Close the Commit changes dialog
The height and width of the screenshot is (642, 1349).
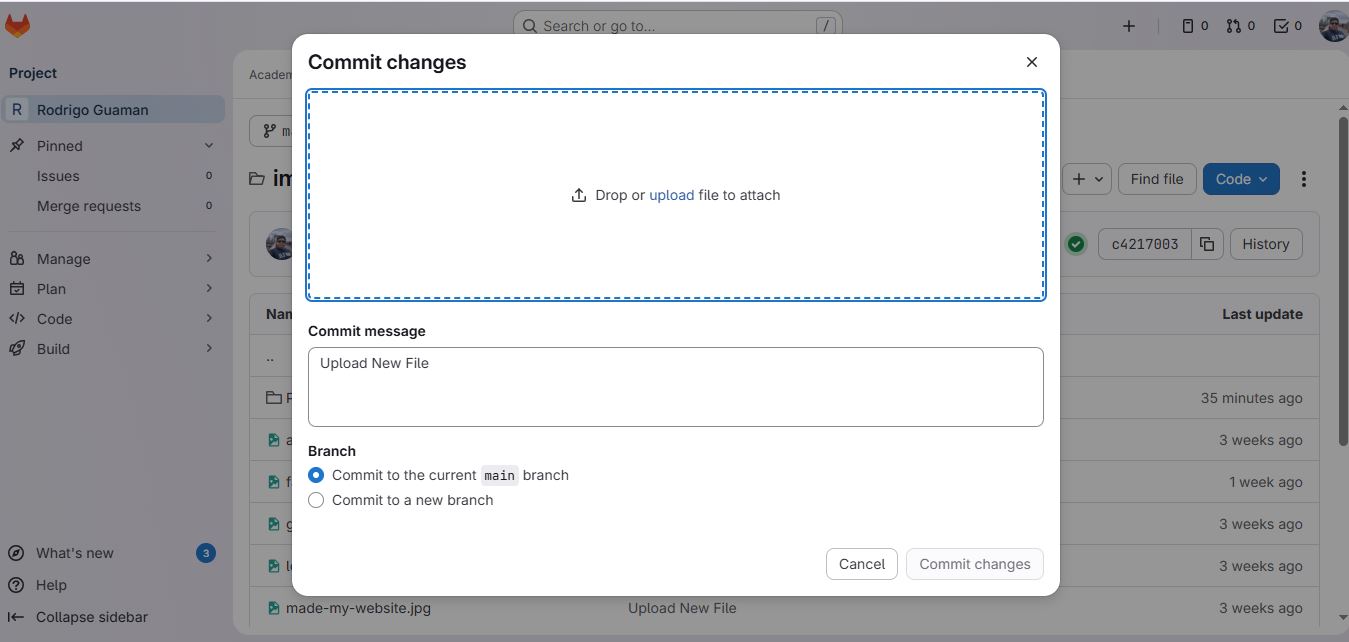[x=1032, y=62]
